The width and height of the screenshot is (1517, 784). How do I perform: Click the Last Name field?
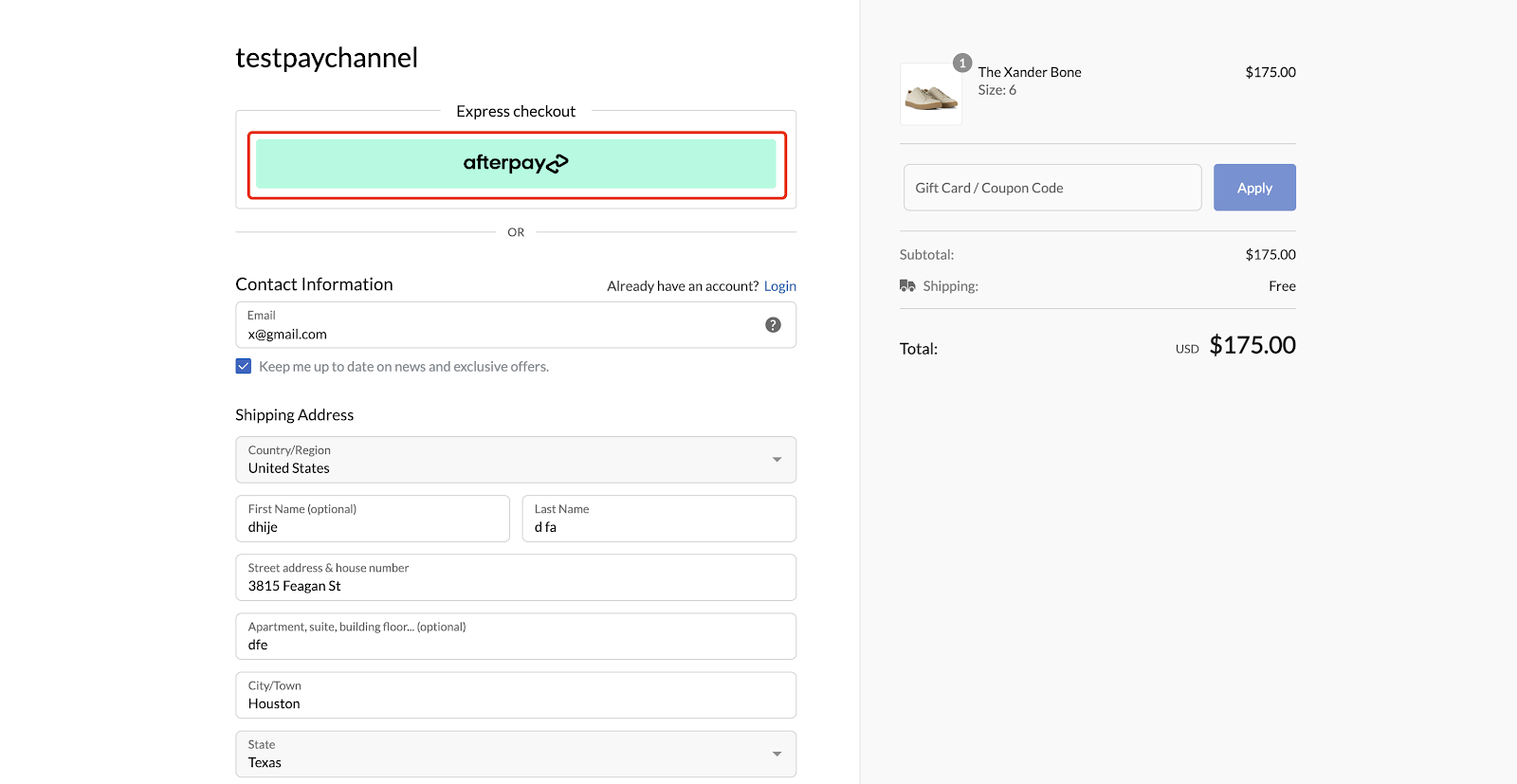coord(659,519)
